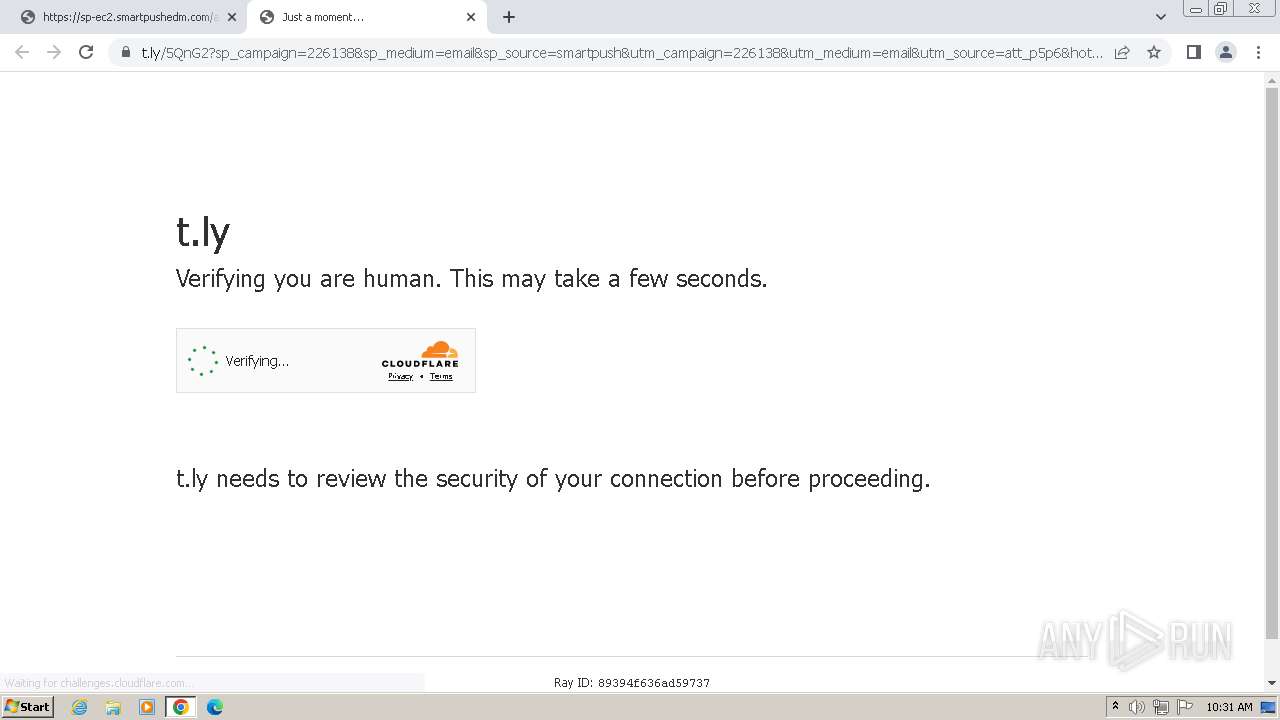Close the 'Just a moment...' tab

pyautogui.click(x=471, y=17)
